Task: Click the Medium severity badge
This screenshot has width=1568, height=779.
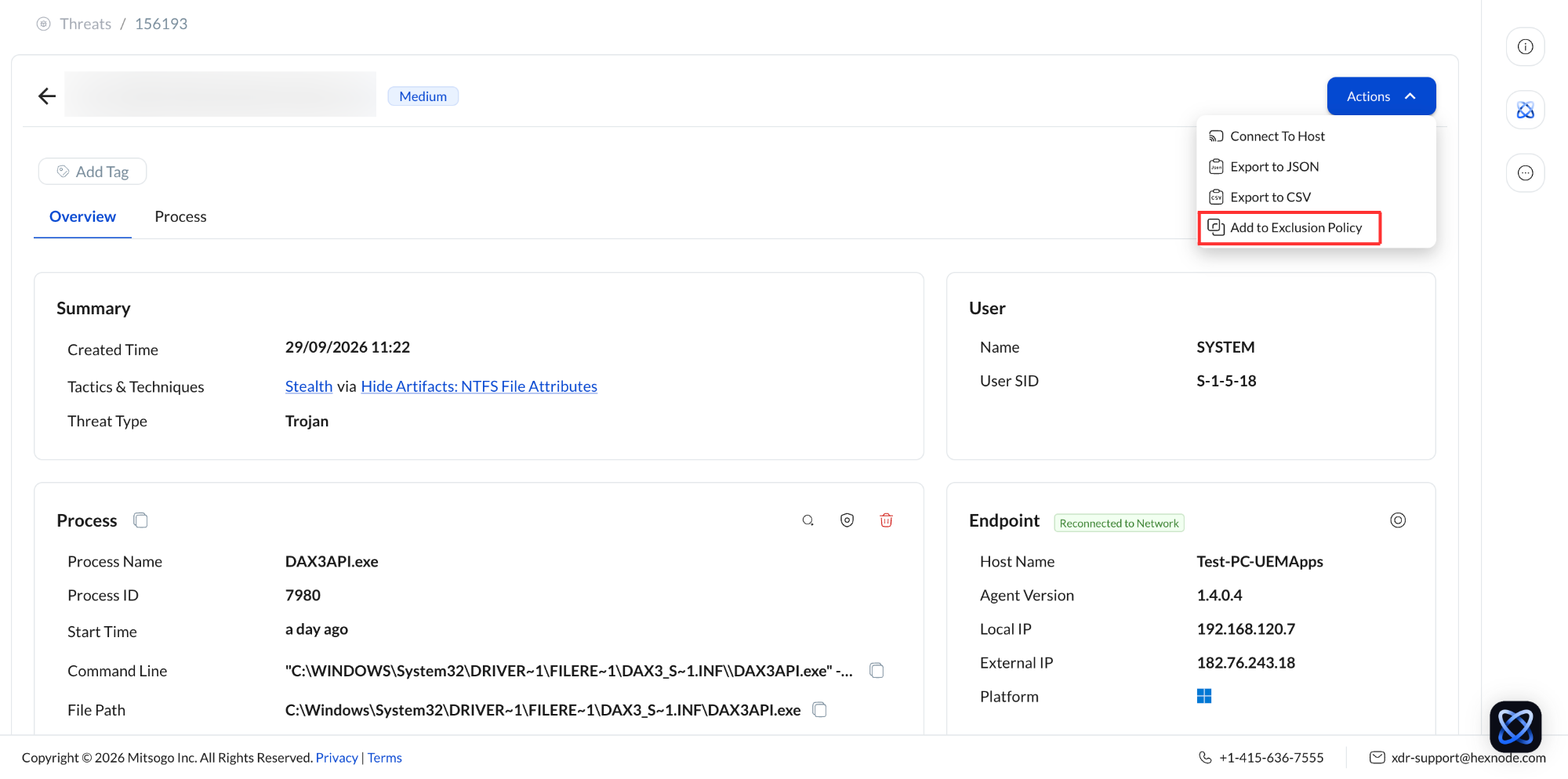Action: (x=423, y=96)
